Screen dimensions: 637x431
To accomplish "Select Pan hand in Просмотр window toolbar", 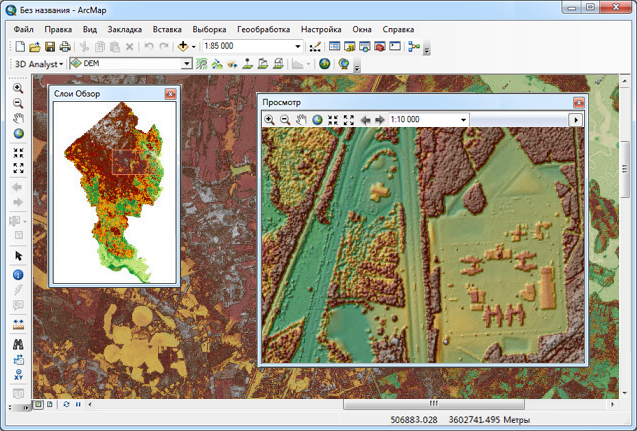I will (301, 119).
